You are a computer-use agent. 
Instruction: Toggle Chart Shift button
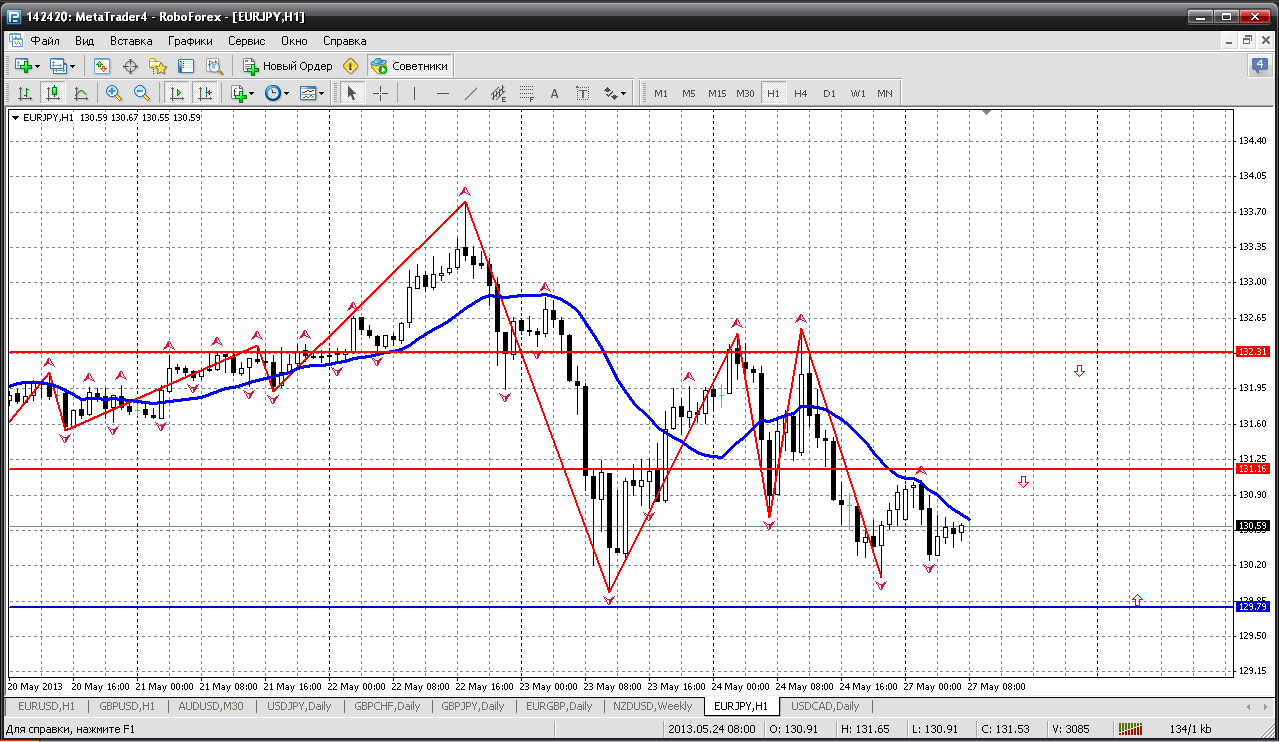pos(205,93)
